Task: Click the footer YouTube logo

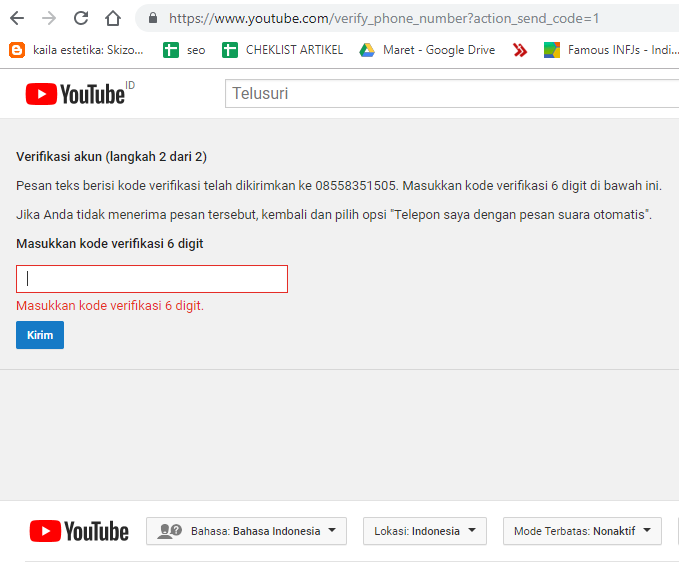Action: click(79, 531)
